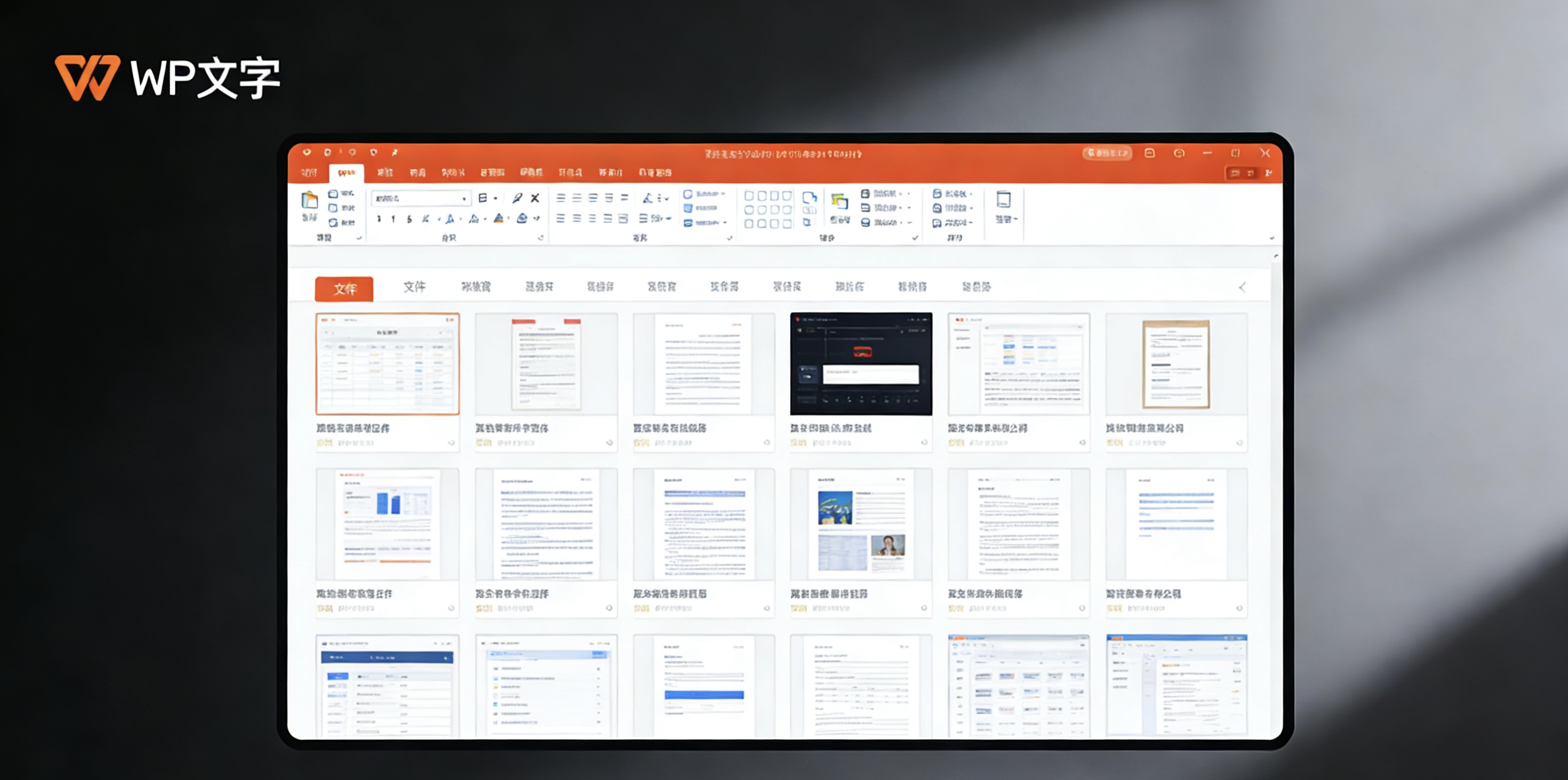Open the template thumbnail with blue bar chart

387,524
